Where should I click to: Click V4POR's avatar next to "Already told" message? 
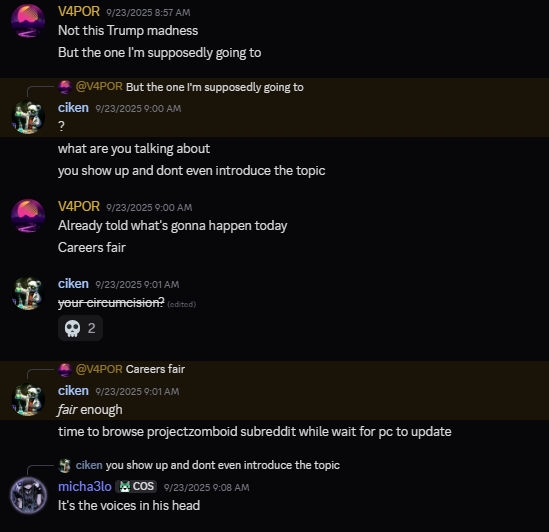pos(28,216)
